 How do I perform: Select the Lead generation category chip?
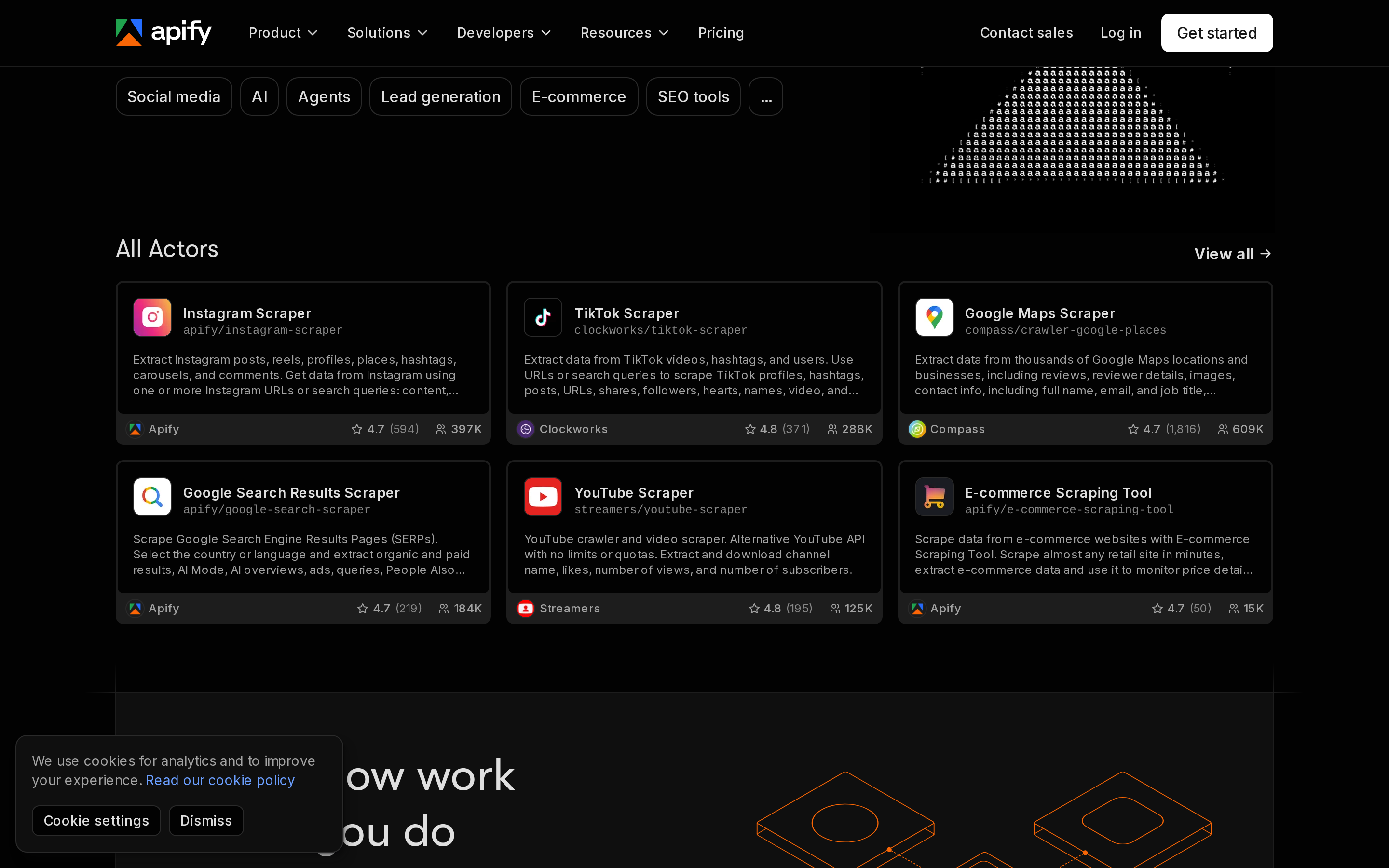441,96
